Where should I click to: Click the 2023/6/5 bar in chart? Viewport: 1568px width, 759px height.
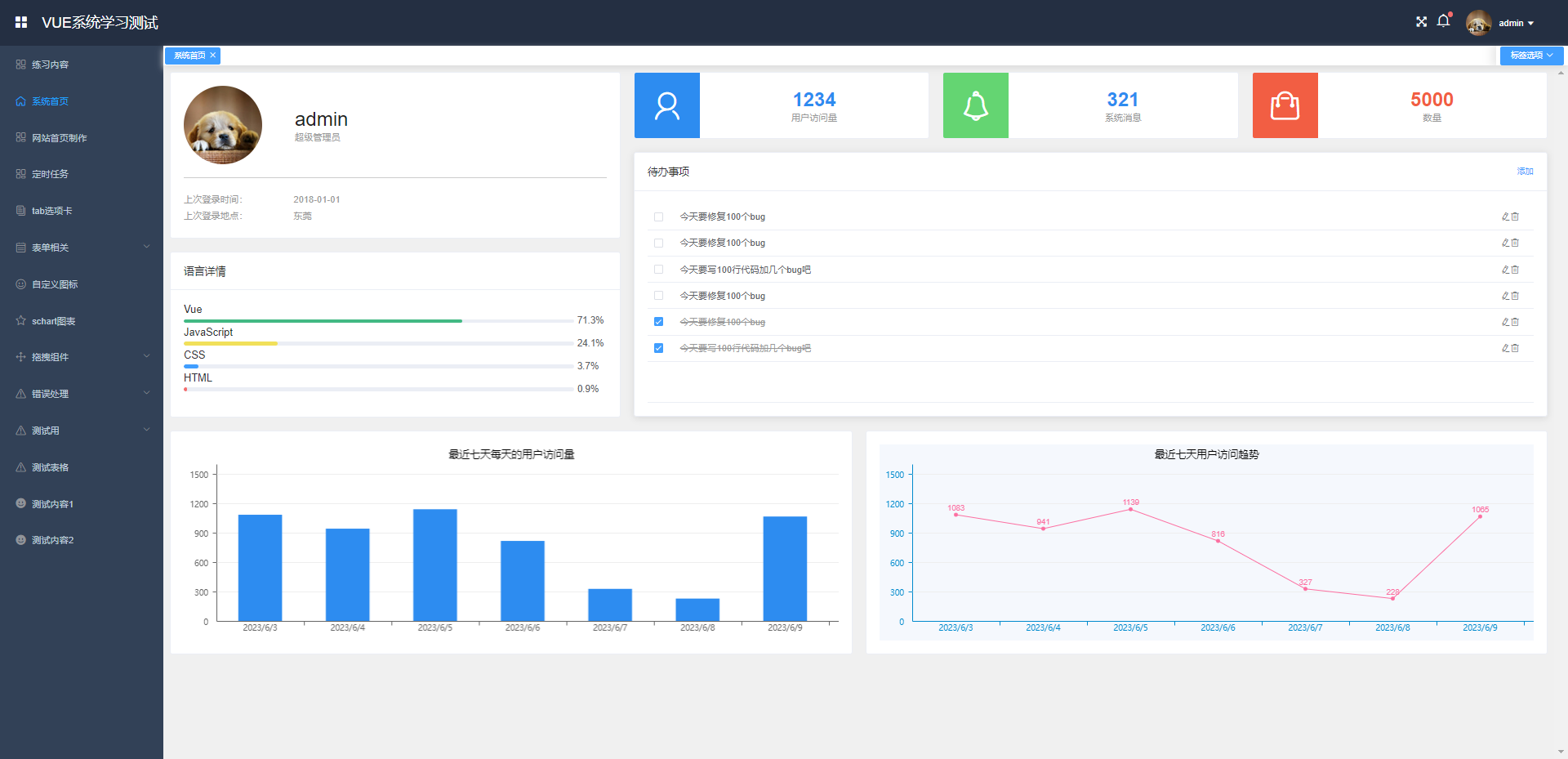pyautogui.click(x=434, y=565)
